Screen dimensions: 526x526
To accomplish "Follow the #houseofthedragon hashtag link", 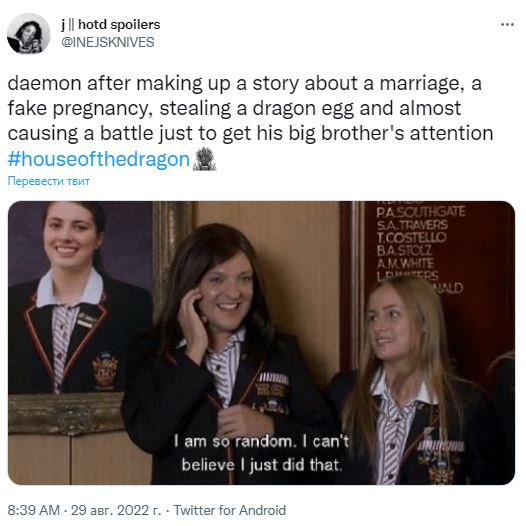I will [x=99, y=159].
